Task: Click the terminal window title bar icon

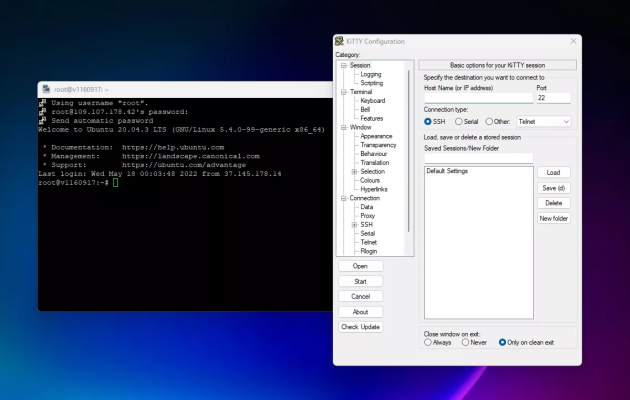Action: coord(44,90)
